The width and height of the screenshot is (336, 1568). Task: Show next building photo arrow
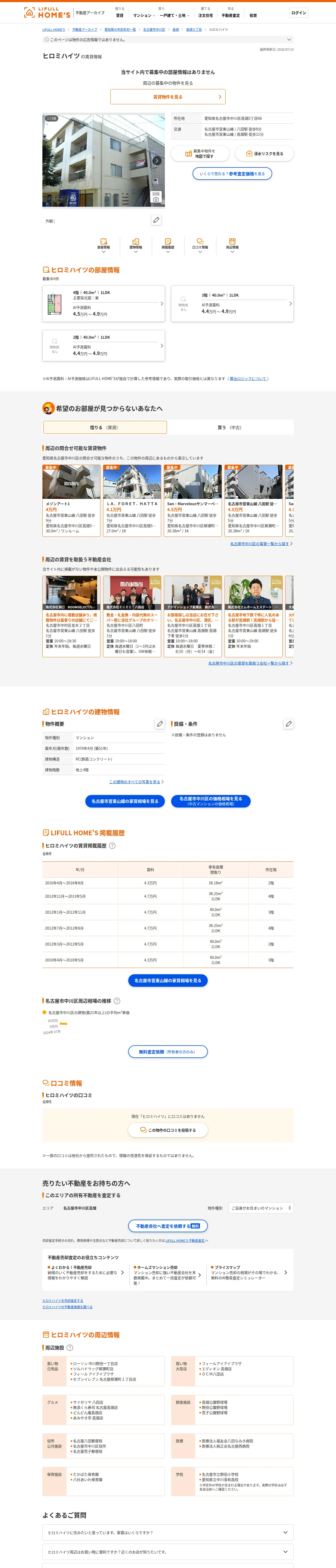pyautogui.click(x=157, y=161)
